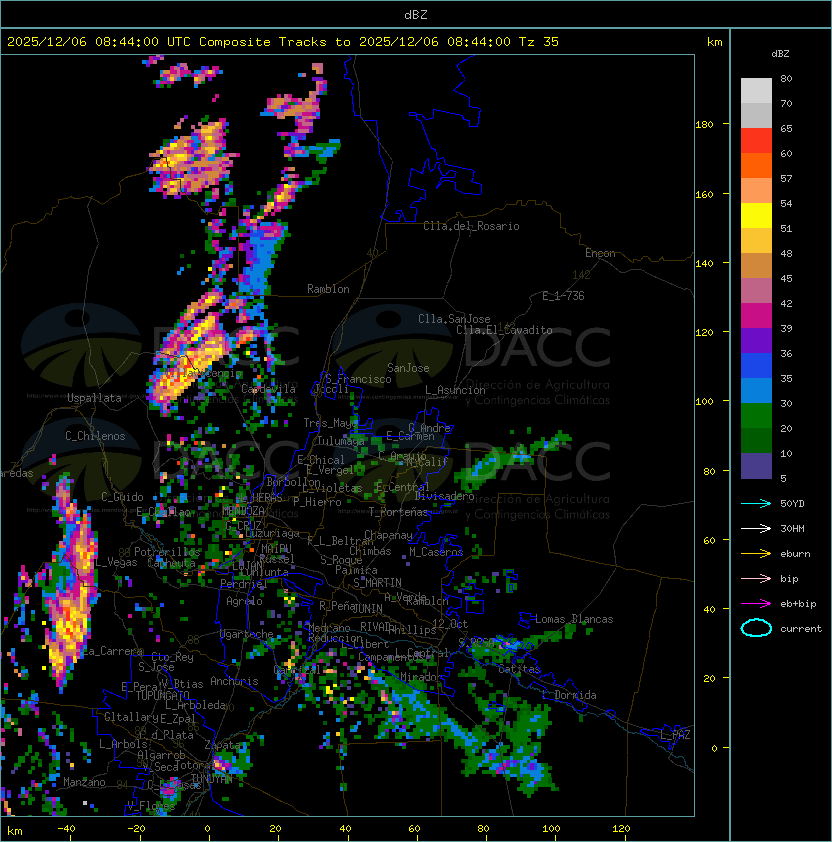The height and width of the screenshot is (842, 832).
Task: Click the 140 km tick on right axis
Action: 704,264
